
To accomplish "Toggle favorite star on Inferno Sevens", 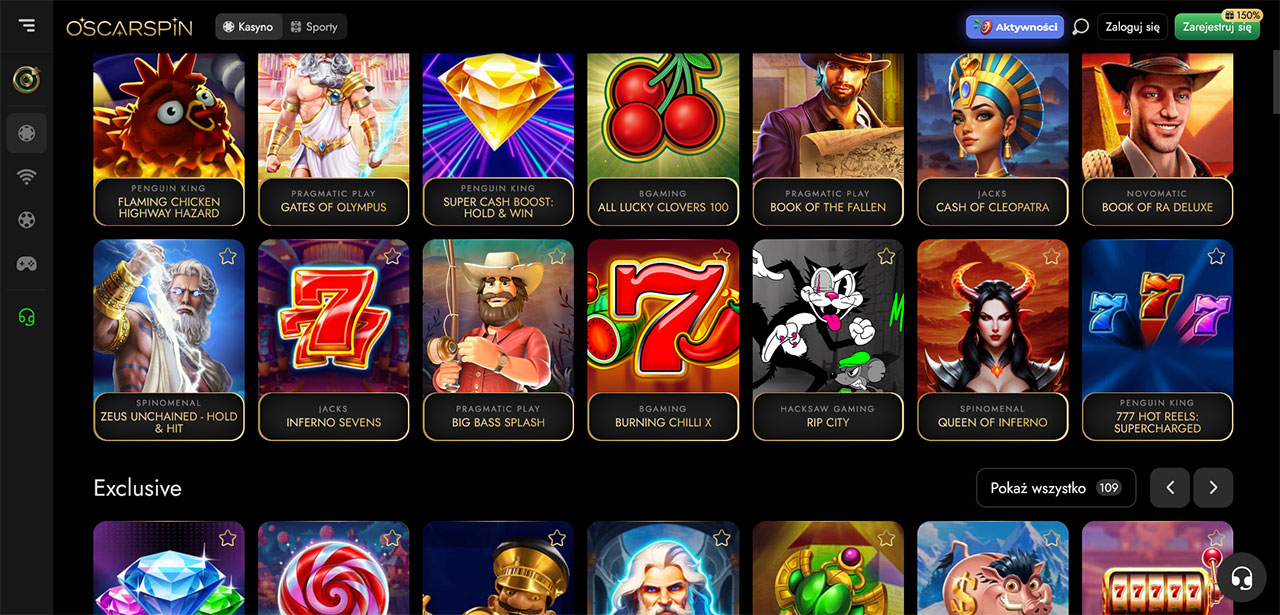I will click(x=392, y=257).
